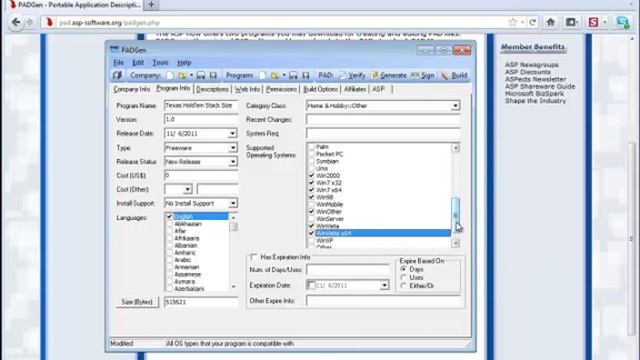Click the Company new file icon
This screenshot has width=640, height=360.
click(x=170, y=76)
